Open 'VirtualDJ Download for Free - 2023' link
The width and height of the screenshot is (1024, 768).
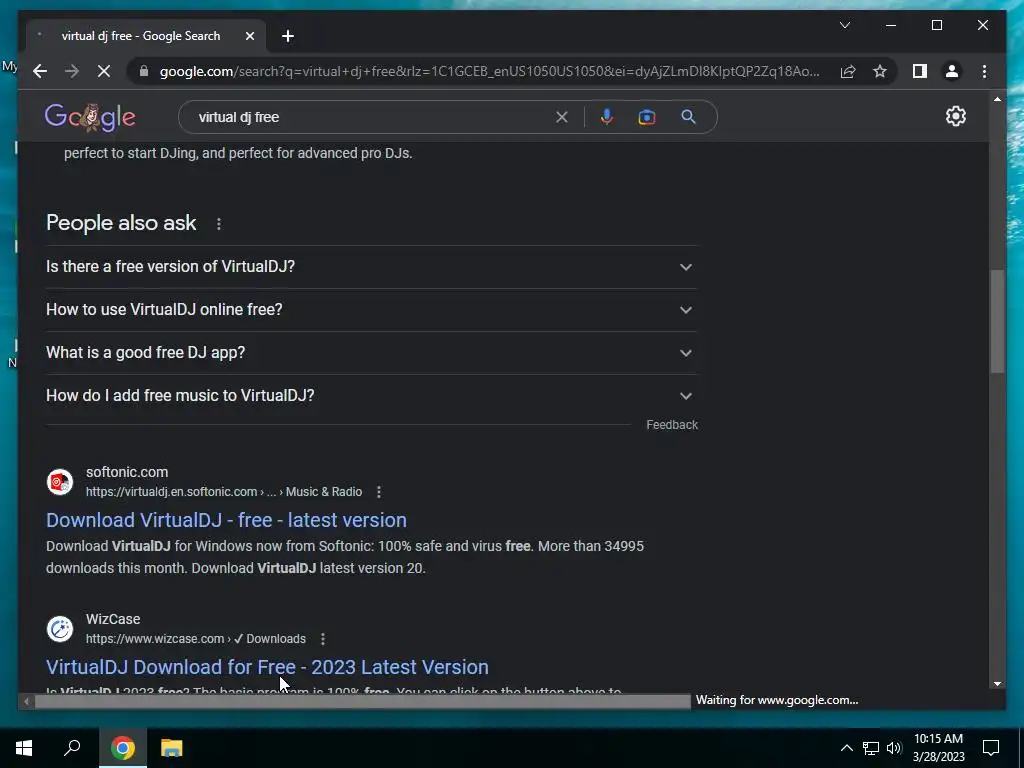click(267, 667)
